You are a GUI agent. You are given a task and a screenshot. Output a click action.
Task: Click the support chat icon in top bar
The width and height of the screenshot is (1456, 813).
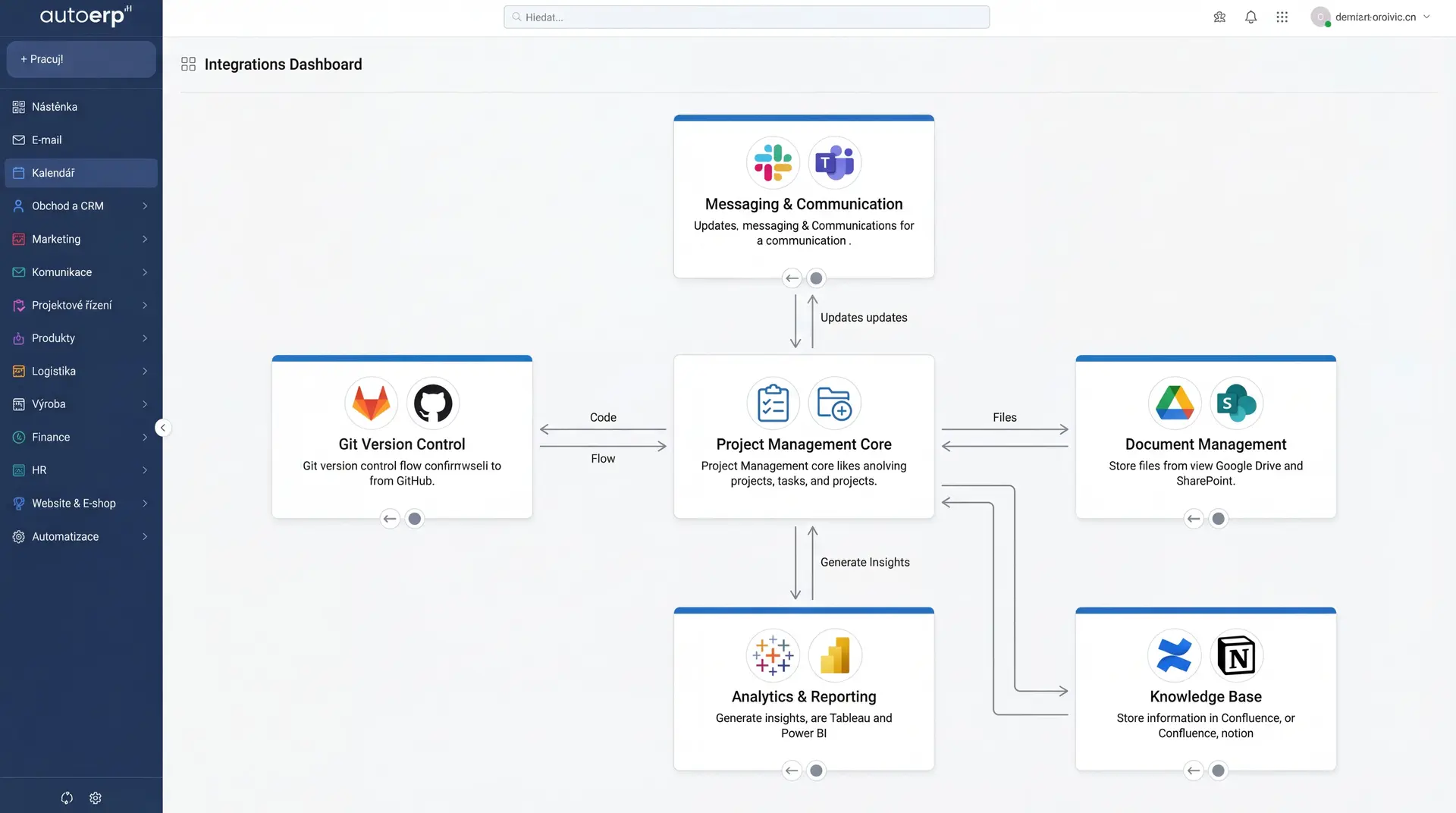click(x=1219, y=17)
